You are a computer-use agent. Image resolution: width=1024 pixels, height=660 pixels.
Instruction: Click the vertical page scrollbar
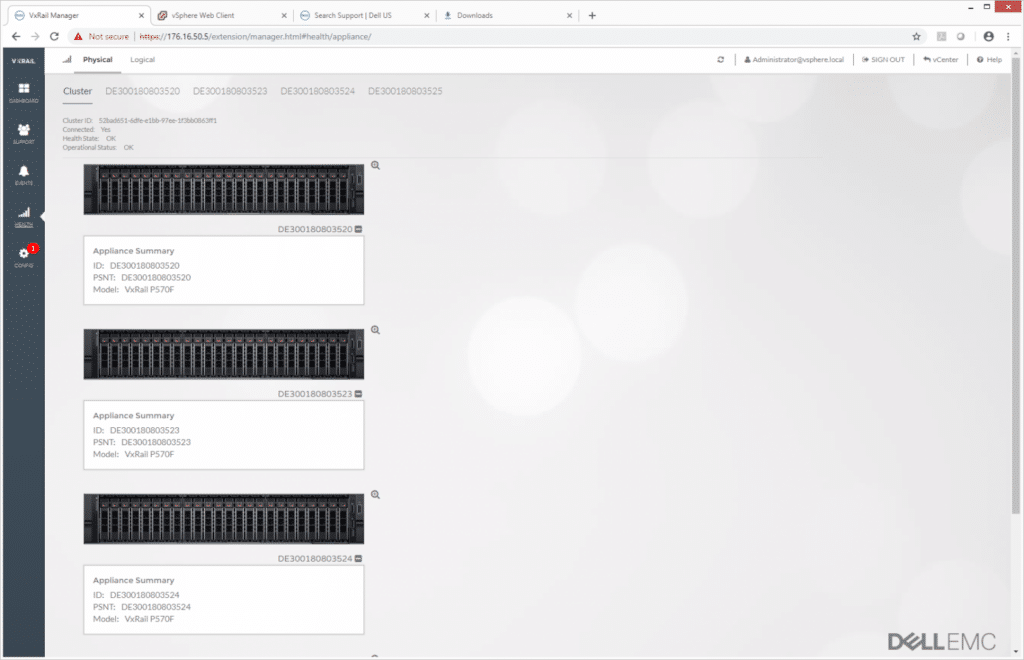1016,285
